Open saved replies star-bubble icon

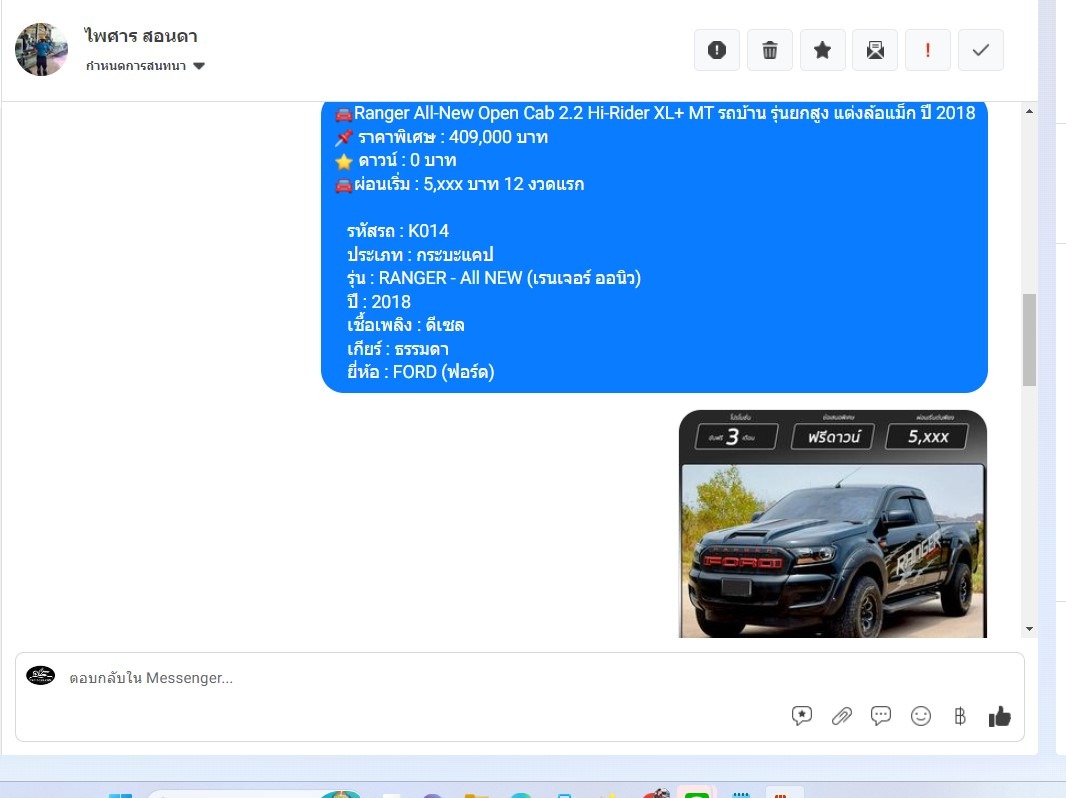[802, 716]
